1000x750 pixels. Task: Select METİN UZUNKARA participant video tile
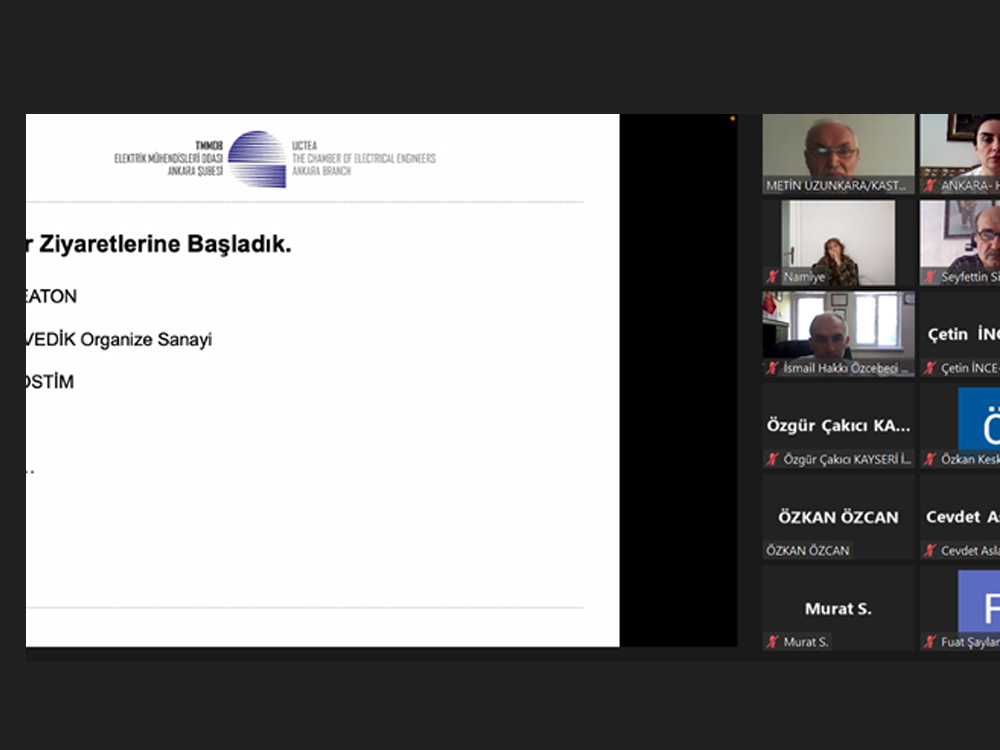(838, 154)
